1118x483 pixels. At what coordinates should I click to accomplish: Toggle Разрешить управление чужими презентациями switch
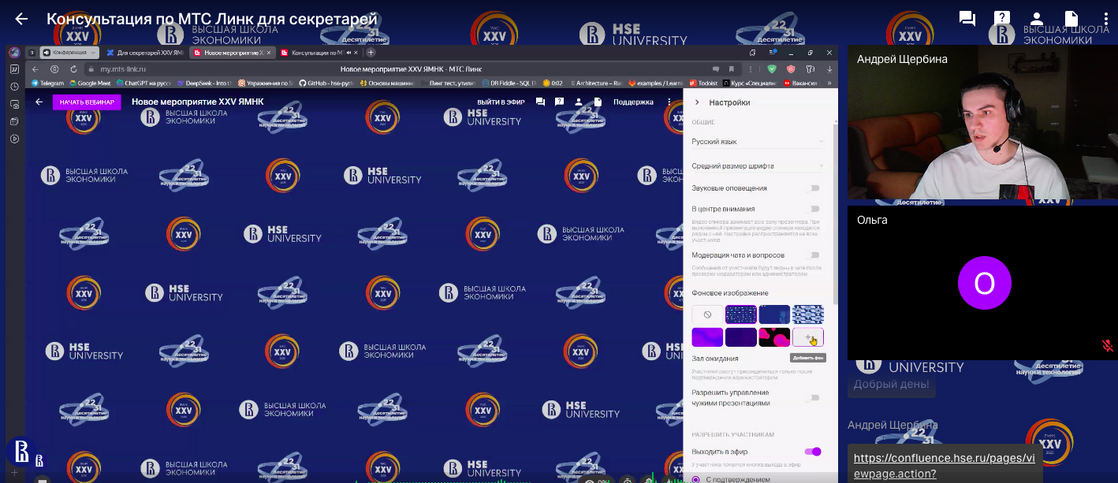812,397
